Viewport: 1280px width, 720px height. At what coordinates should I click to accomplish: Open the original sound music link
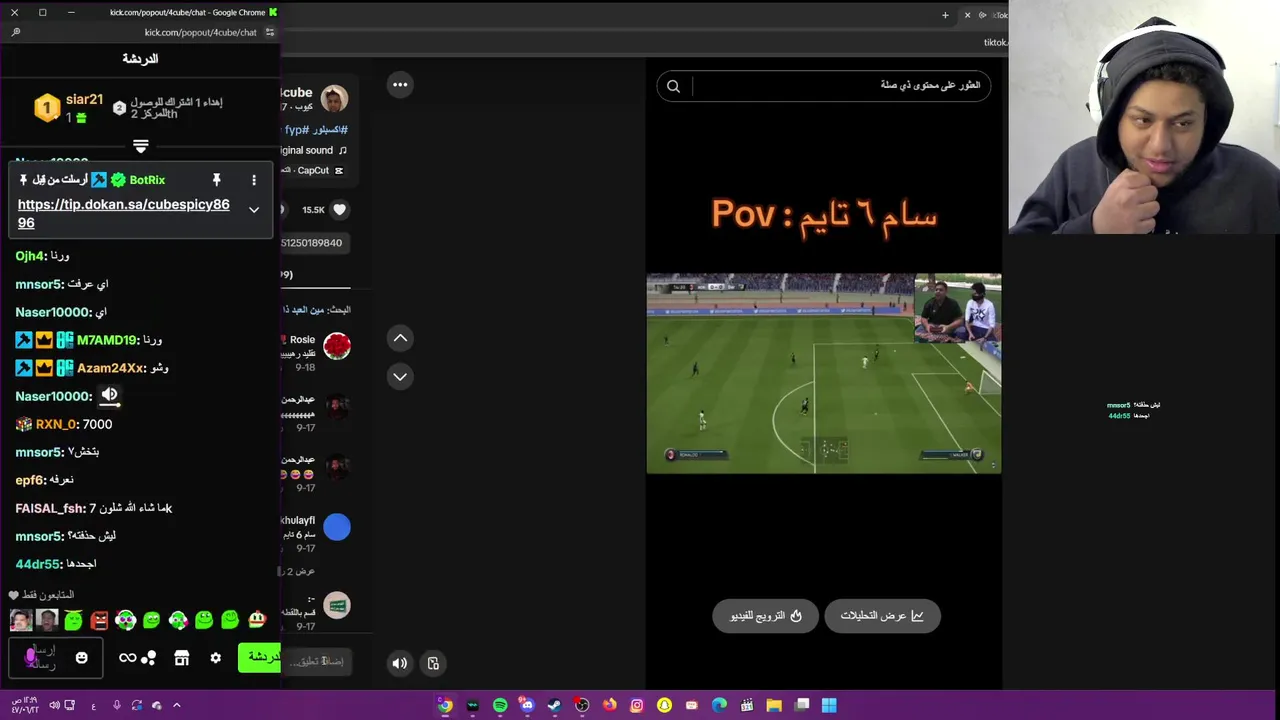click(x=314, y=150)
